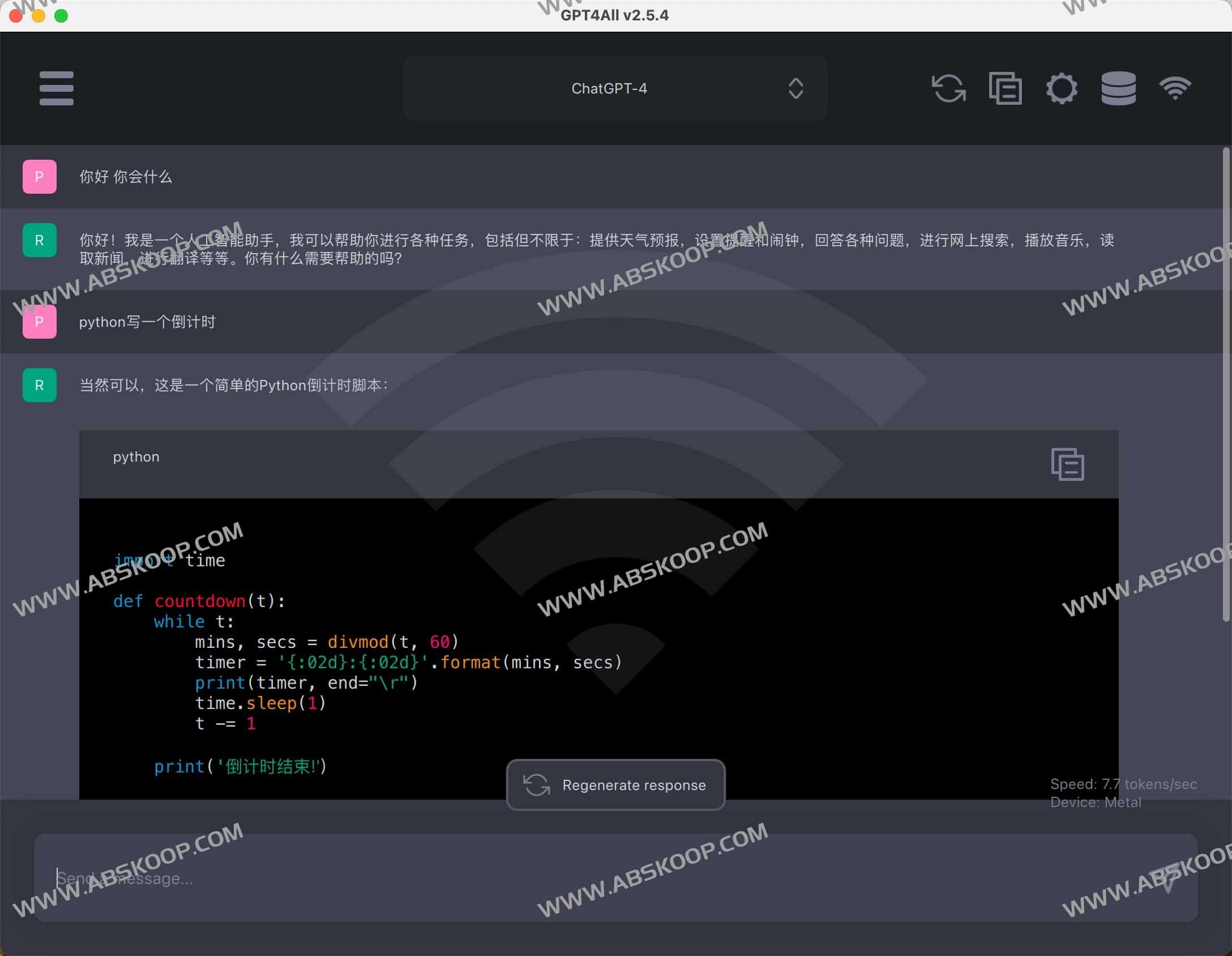Click the user message 'python写一个倒计时'
The image size is (1232, 956).
pos(147,322)
